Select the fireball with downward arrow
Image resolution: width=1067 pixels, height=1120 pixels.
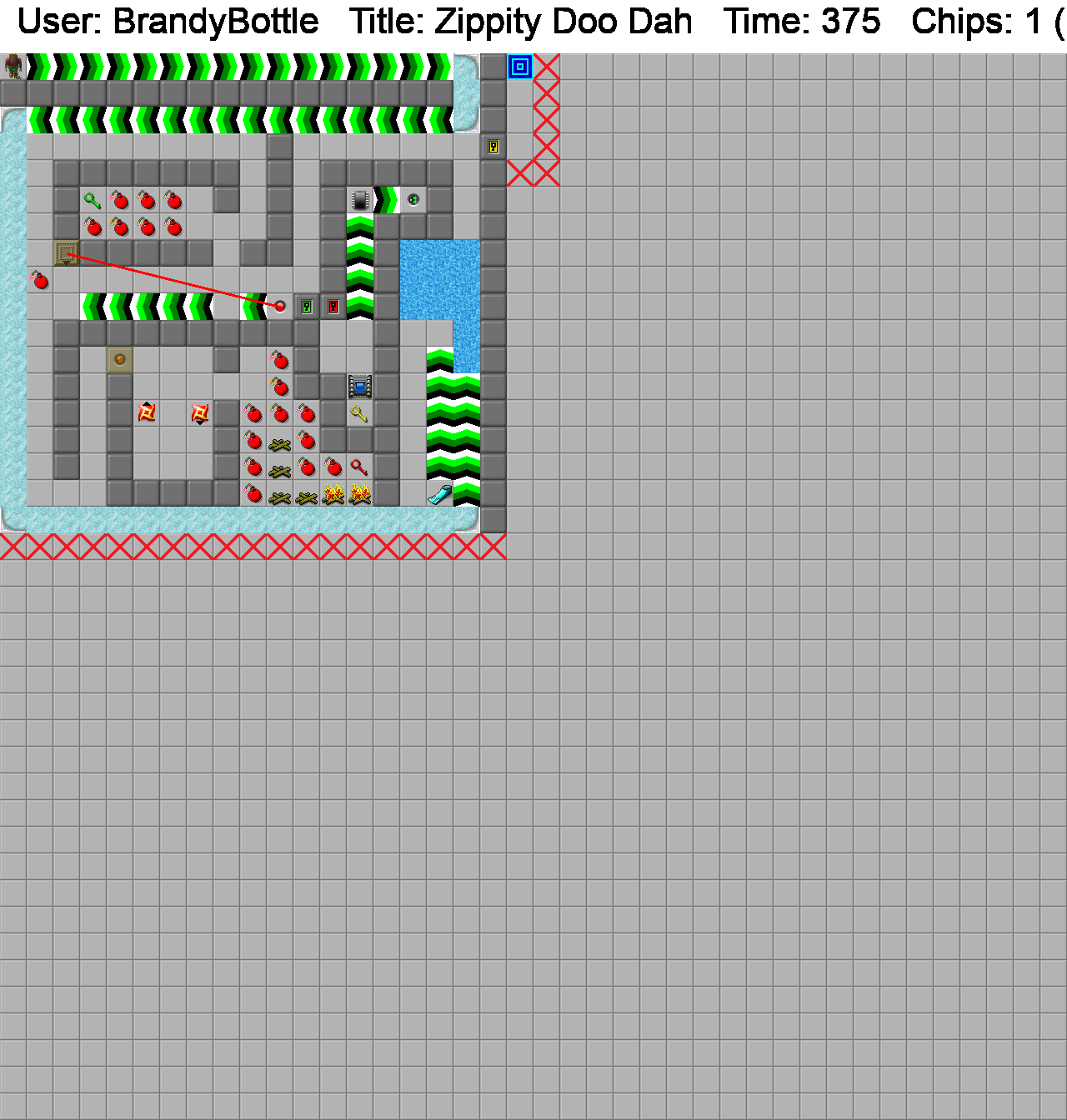tap(200, 413)
